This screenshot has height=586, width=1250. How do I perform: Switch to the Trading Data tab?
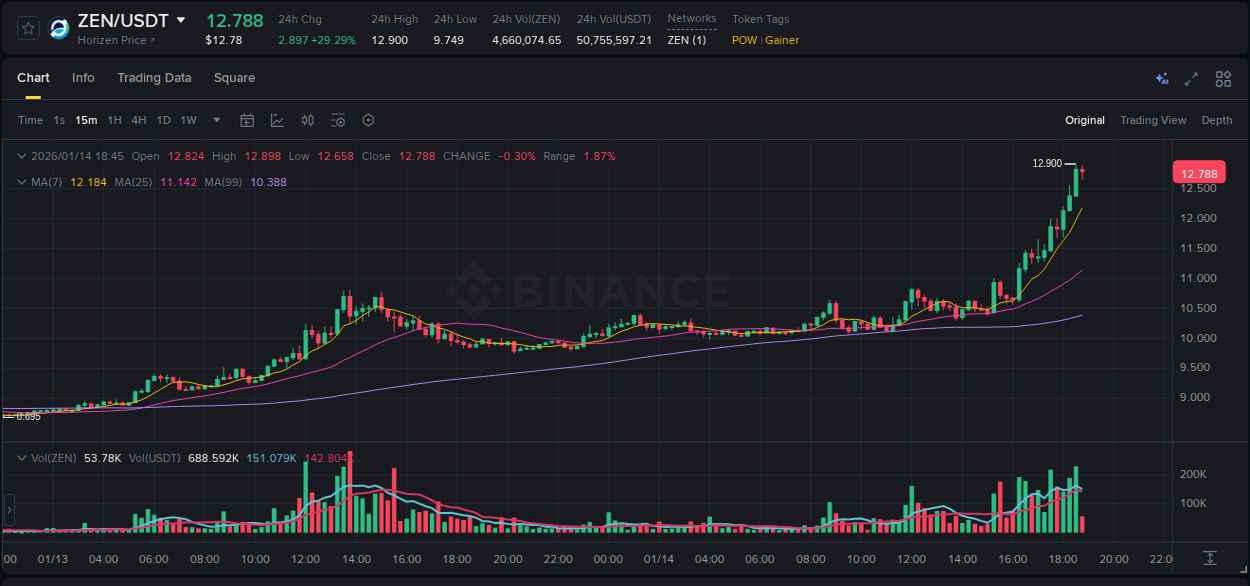tap(154, 78)
